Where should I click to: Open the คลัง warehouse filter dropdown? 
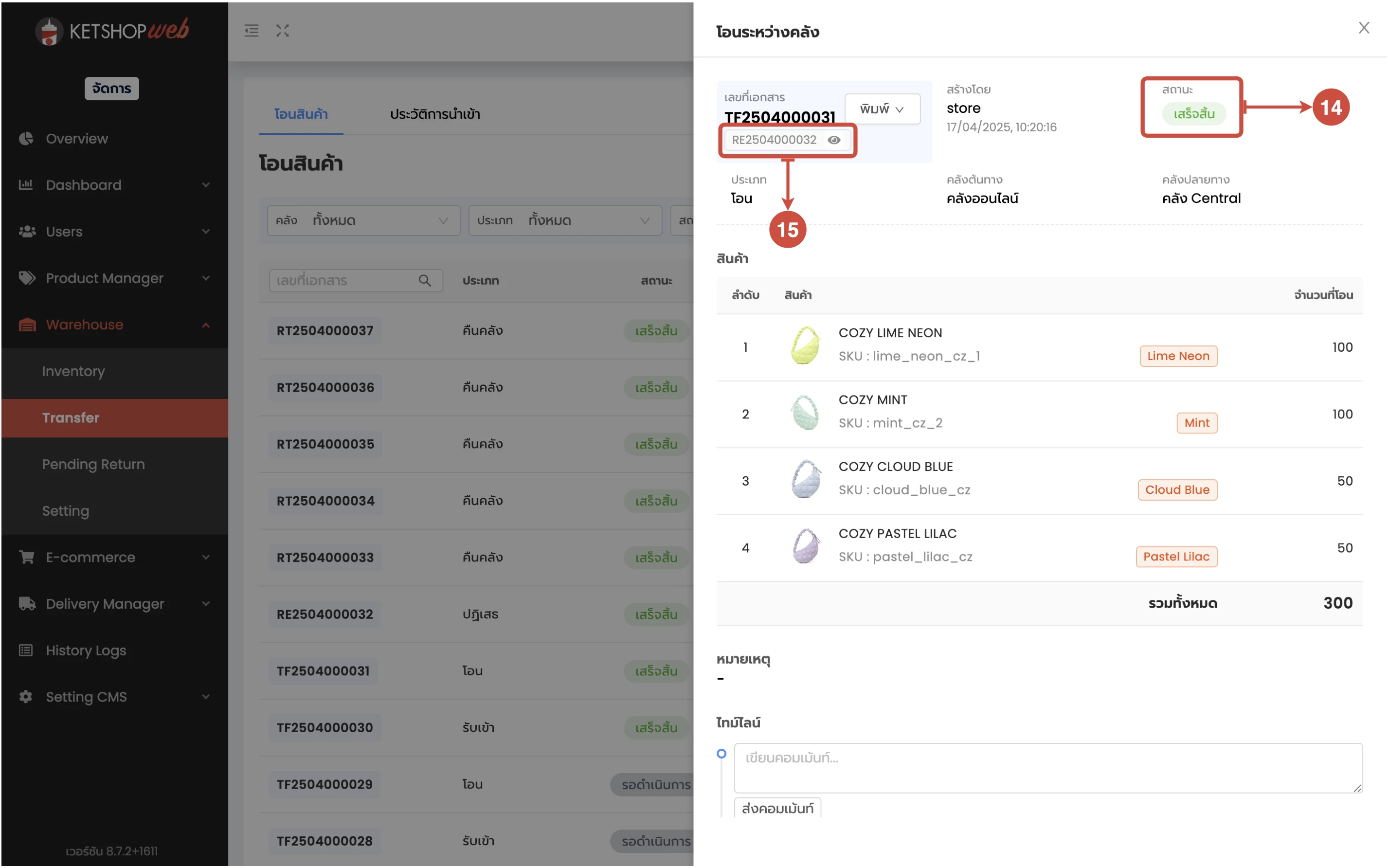(x=363, y=220)
